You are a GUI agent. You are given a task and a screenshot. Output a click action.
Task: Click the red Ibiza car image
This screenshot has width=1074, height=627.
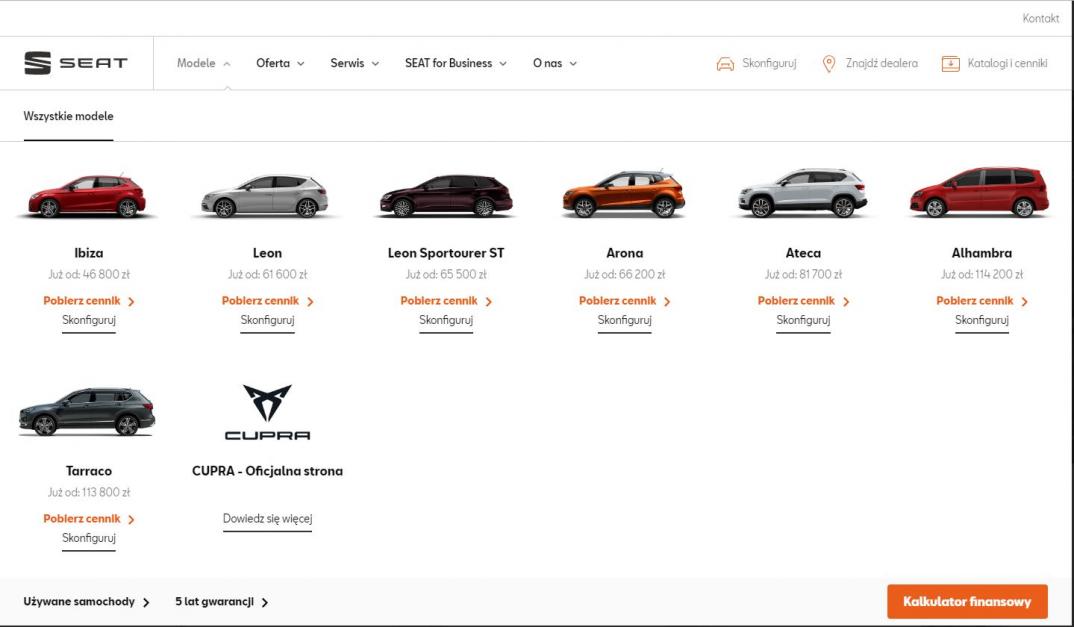[x=87, y=195]
